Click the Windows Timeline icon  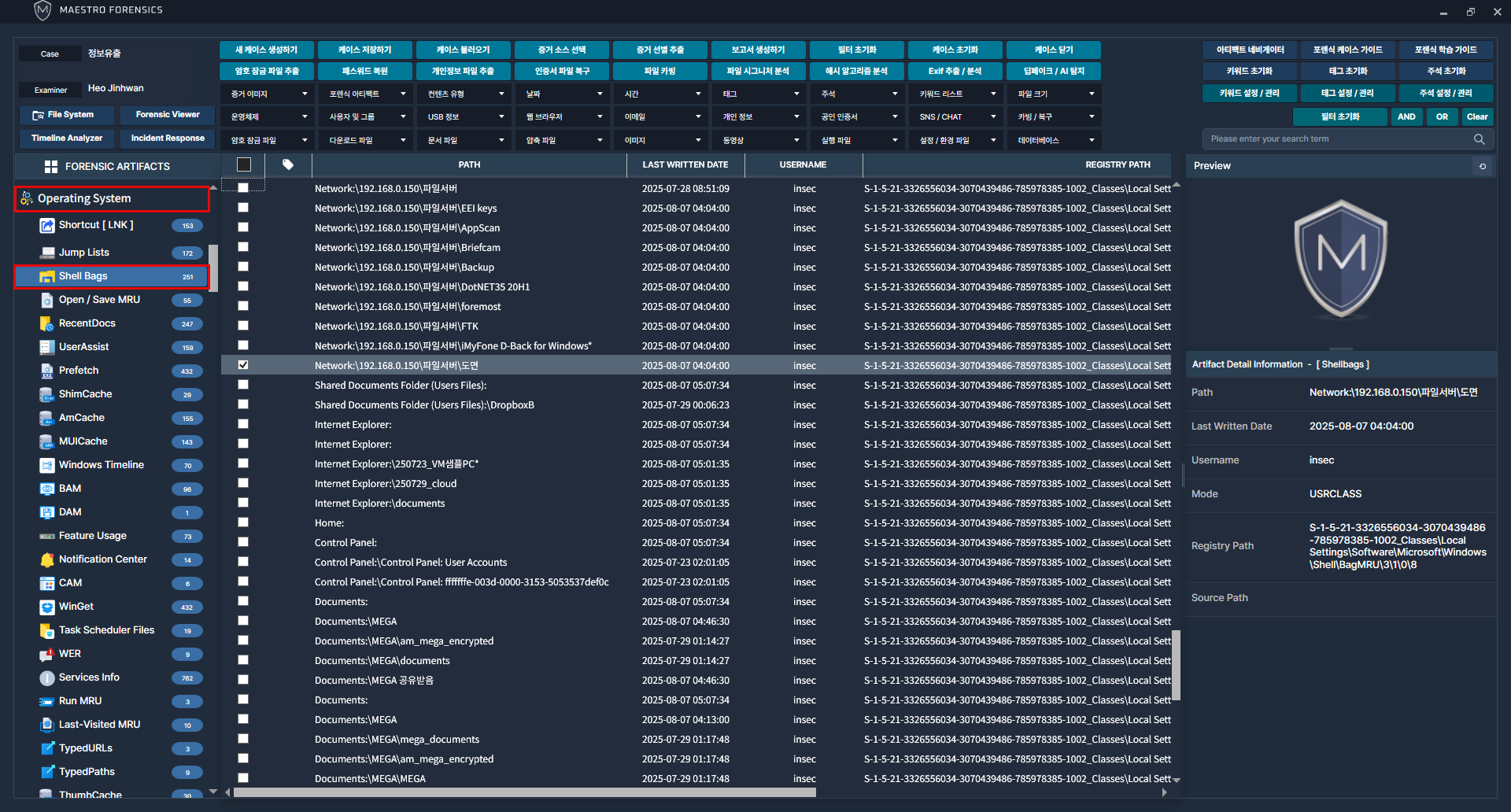pos(47,465)
